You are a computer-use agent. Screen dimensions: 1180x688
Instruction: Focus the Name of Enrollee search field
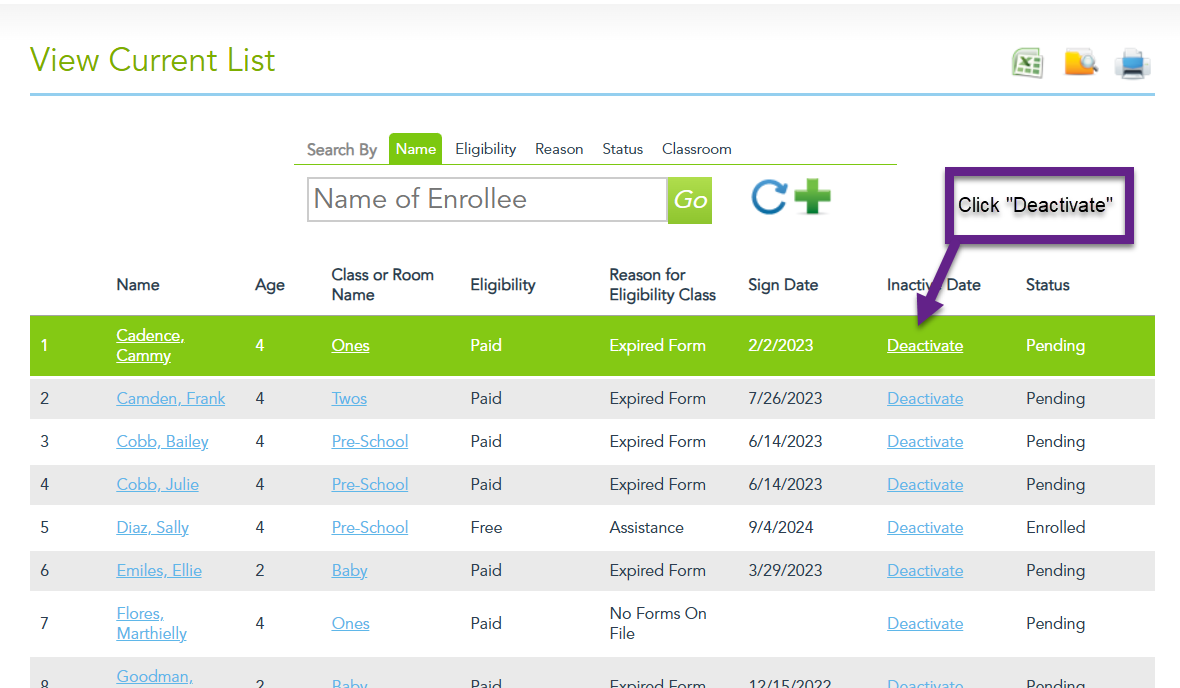coord(487,199)
